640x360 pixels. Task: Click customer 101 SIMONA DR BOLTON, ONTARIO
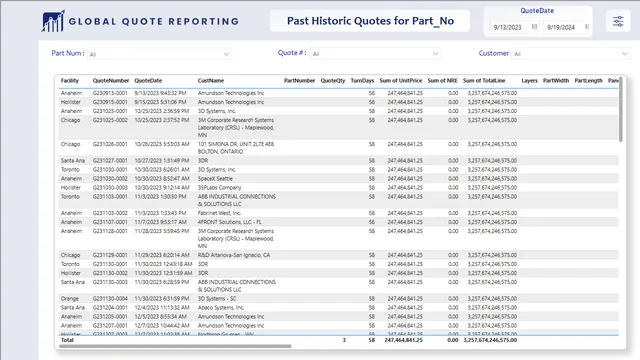236,148
